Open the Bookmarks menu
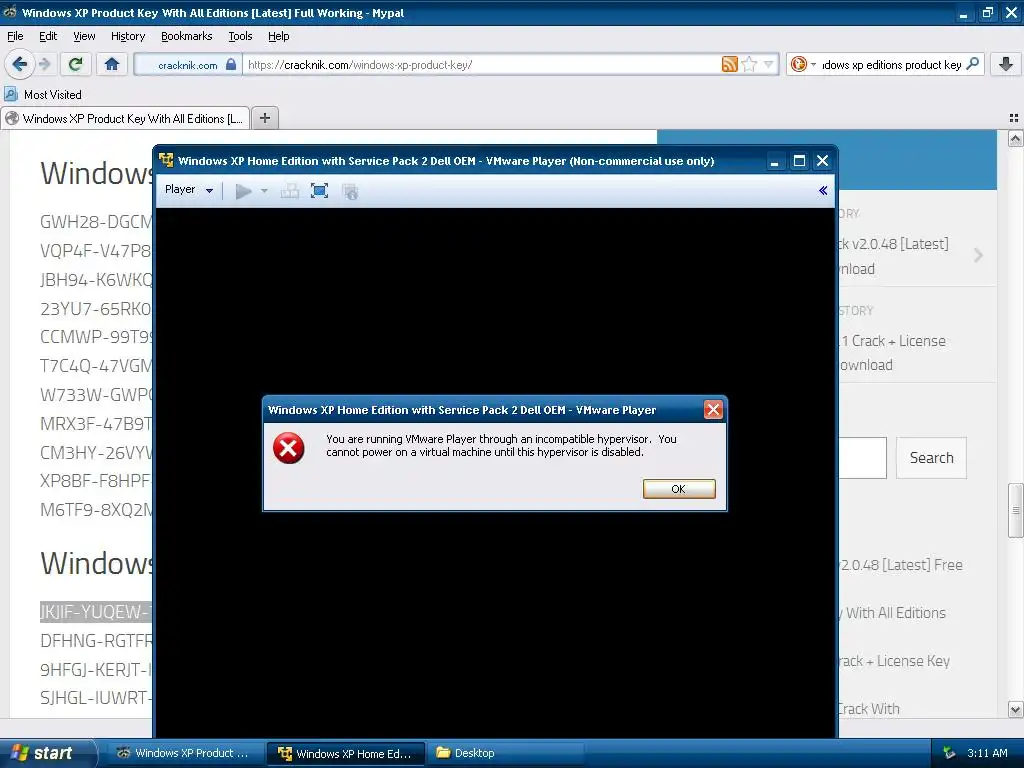 pyautogui.click(x=187, y=36)
